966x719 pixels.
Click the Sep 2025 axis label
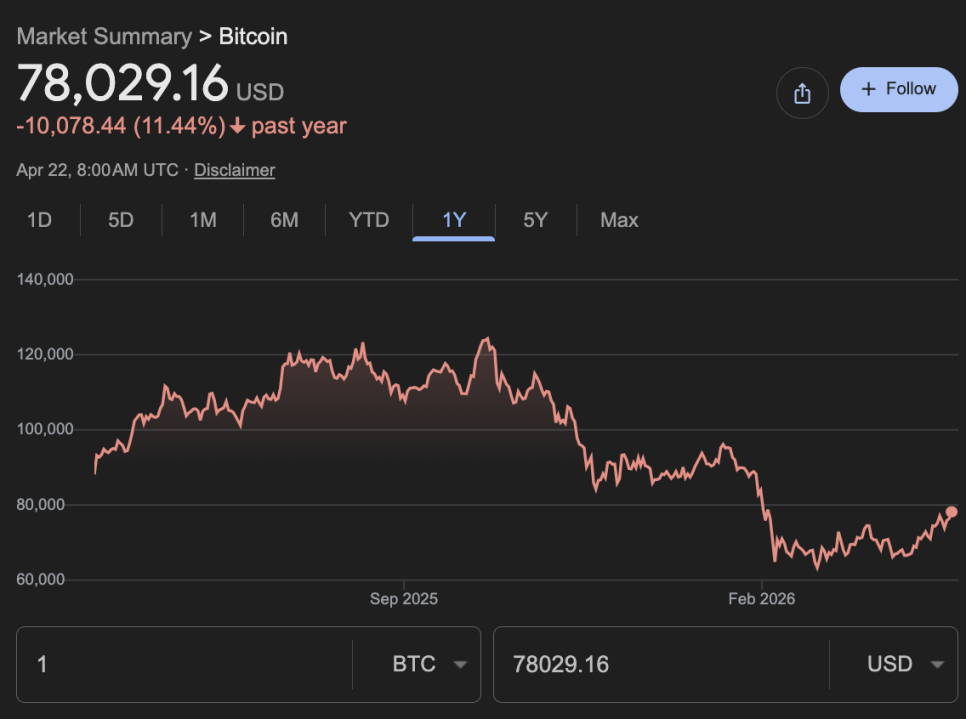404,599
